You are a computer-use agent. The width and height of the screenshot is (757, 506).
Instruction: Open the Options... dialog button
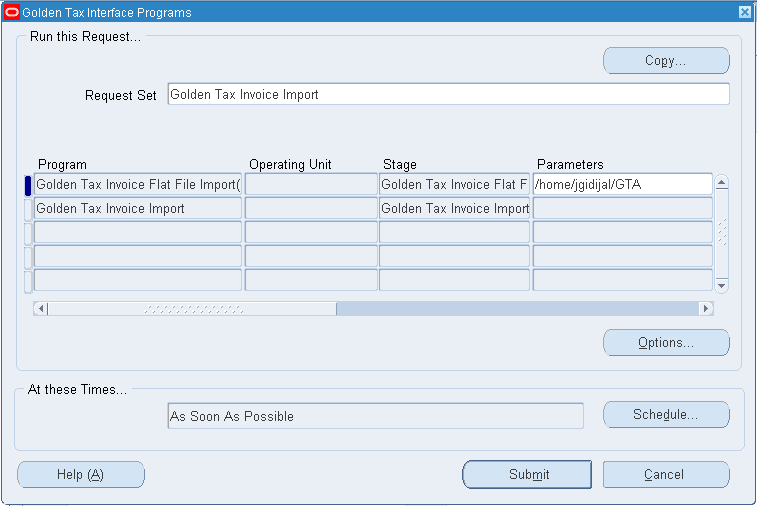pos(666,342)
